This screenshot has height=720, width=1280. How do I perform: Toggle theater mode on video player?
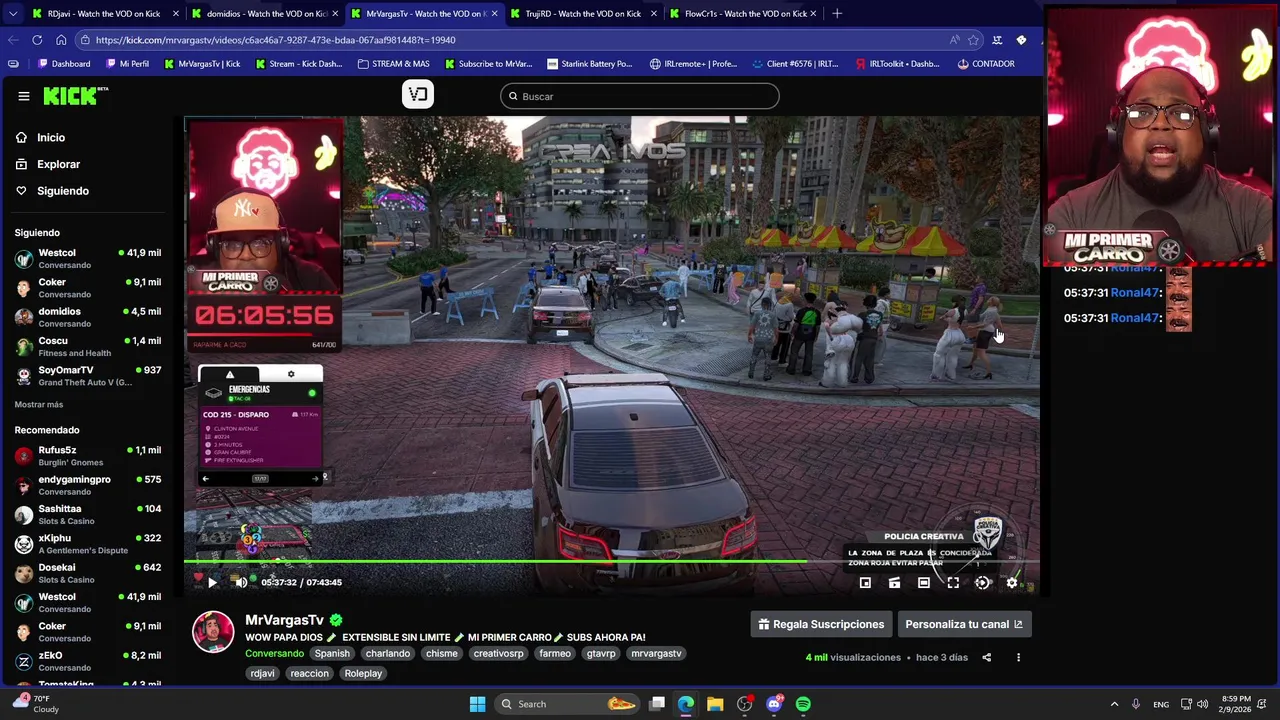[x=924, y=583]
